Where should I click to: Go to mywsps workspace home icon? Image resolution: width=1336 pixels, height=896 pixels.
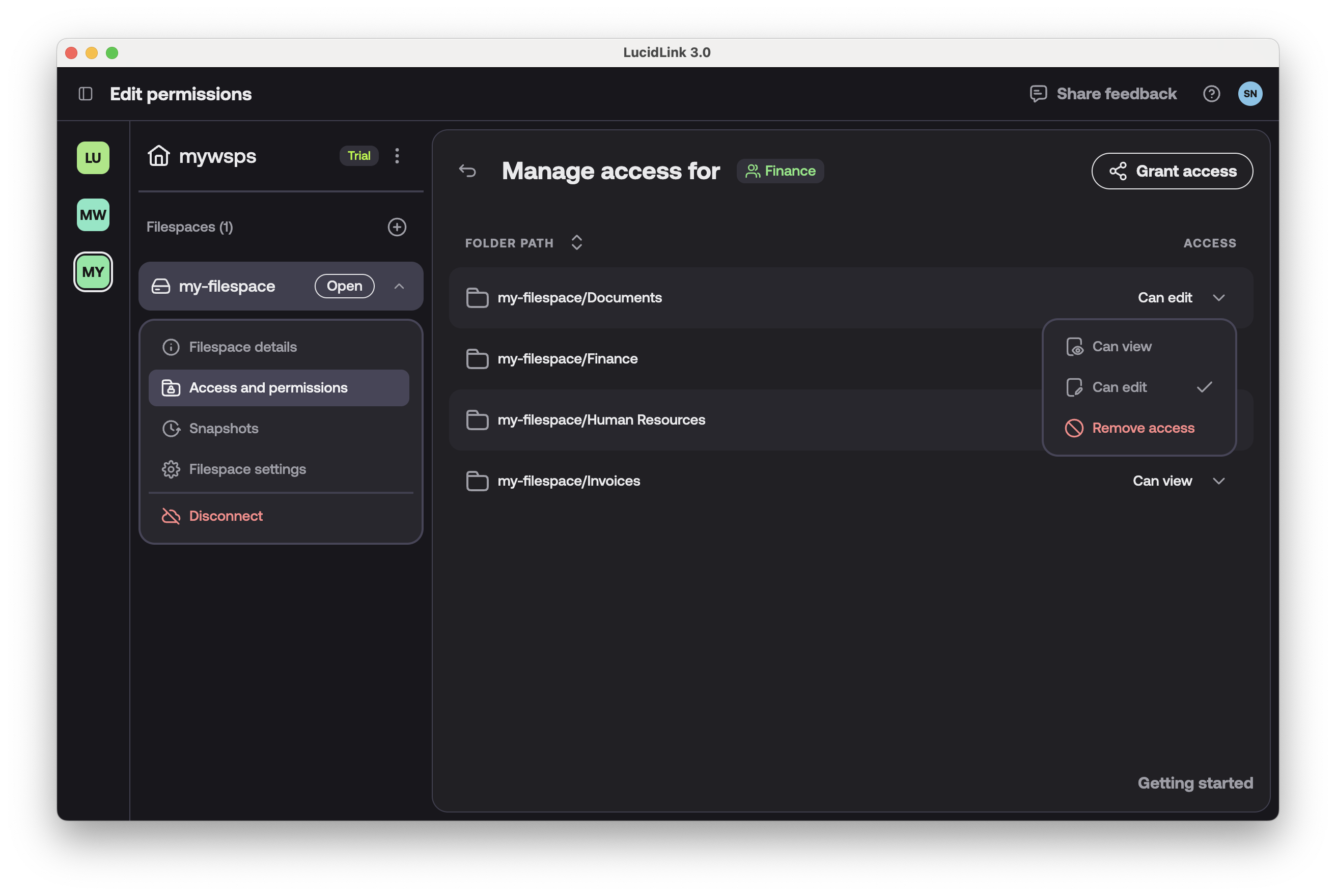(159, 155)
